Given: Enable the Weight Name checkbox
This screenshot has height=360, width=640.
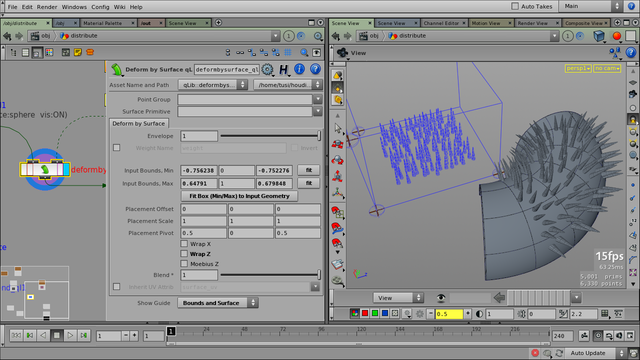Looking at the screenshot, I should coord(117,148).
